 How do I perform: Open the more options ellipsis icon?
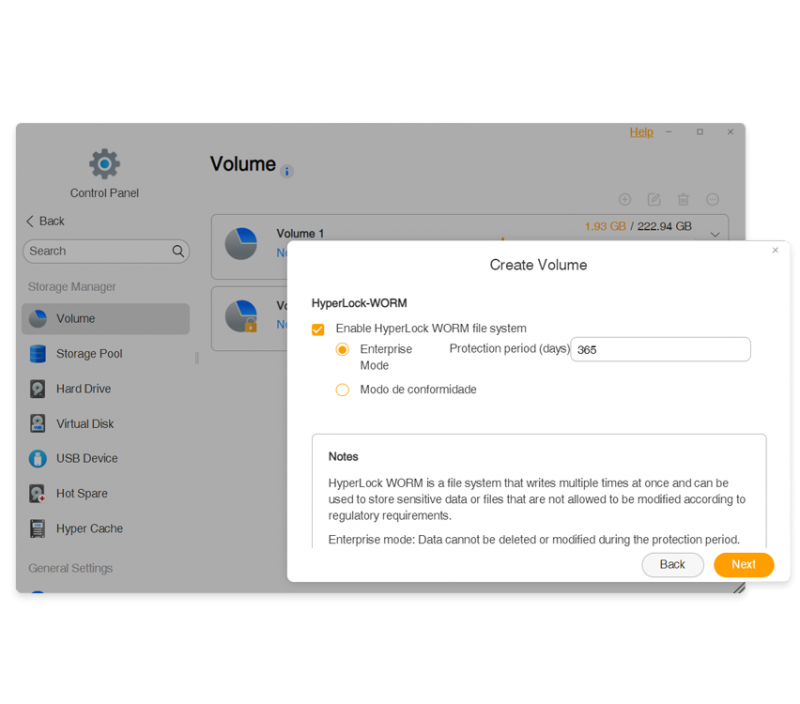click(x=713, y=199)
